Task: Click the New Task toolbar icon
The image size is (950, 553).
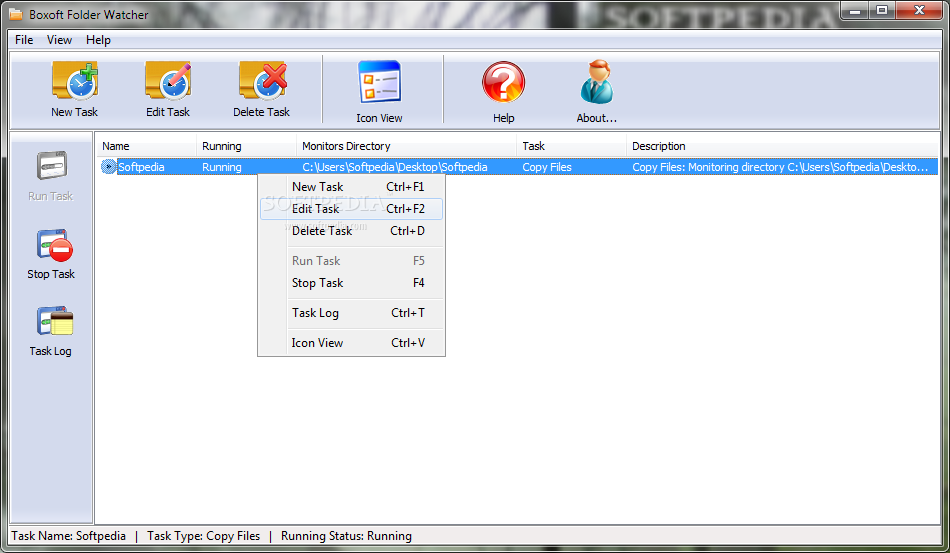Action: (x=75, y=81)
